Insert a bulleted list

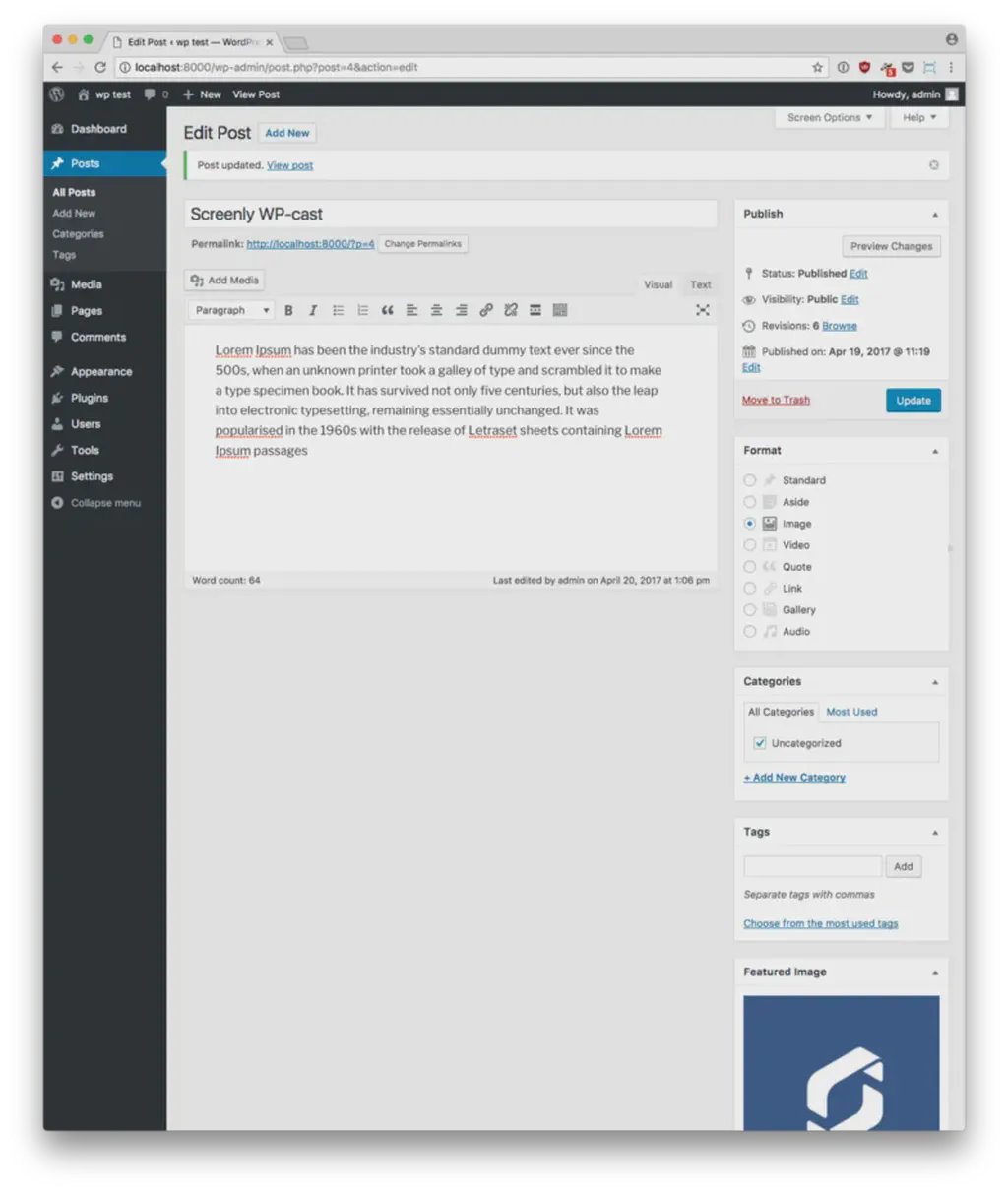tap(338, 310)
